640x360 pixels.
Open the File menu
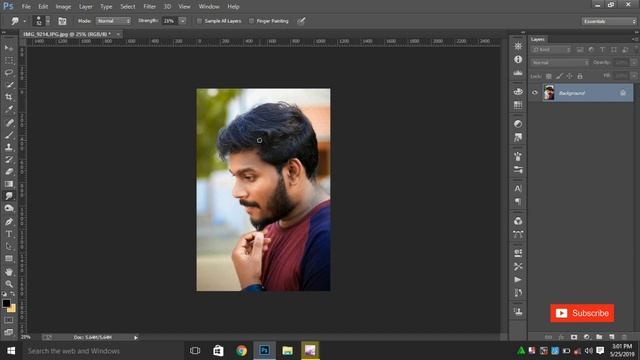click(x=26, y=7)
